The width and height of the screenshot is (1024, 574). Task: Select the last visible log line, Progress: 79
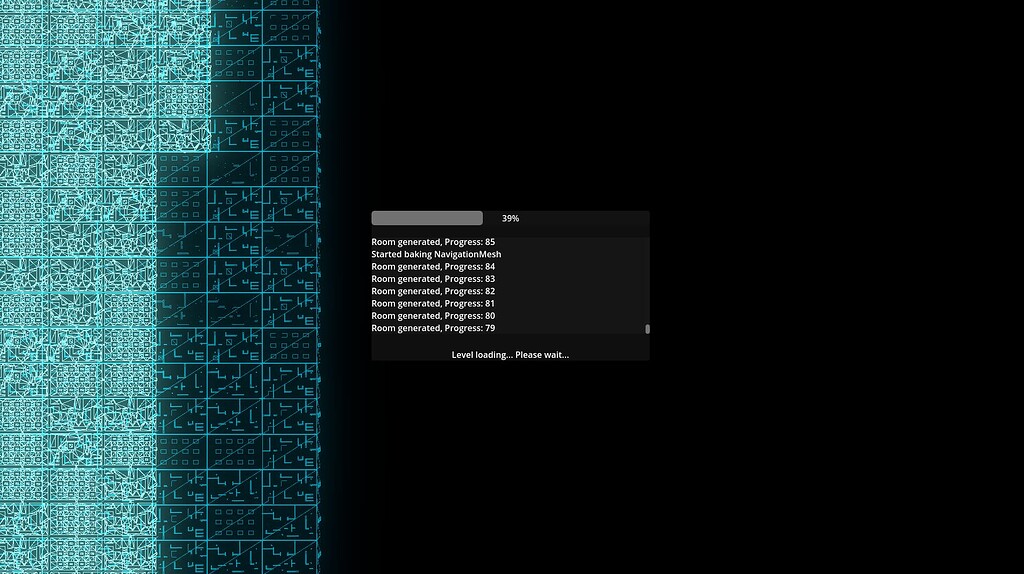tap(433, 328)
